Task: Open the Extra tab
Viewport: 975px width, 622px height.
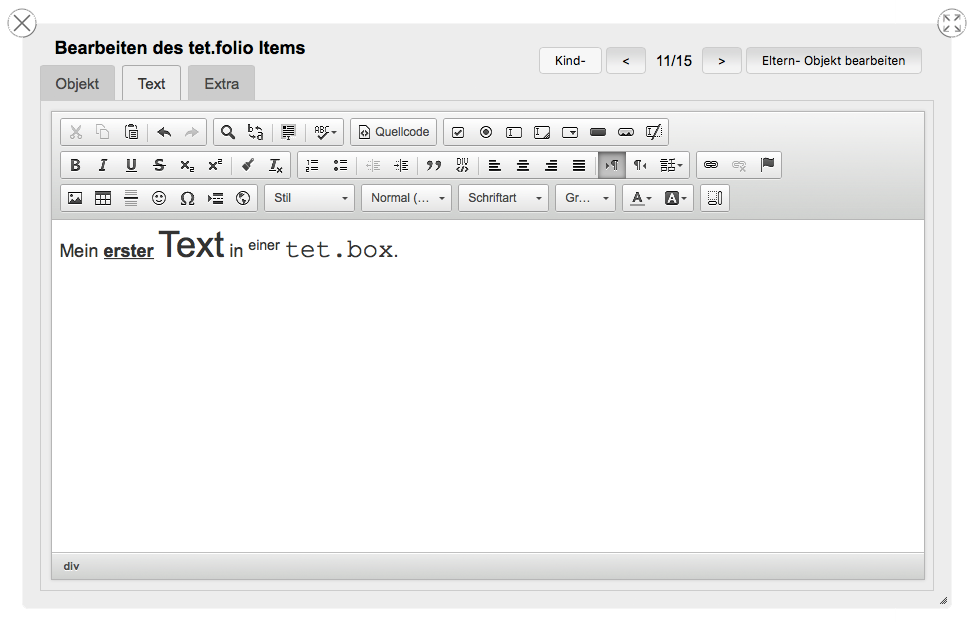Action: pyautogui.click(x=221, y=84)
